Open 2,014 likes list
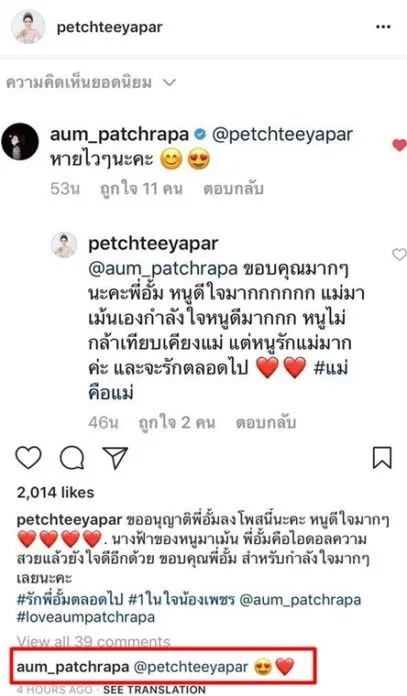Image resolution: width=407 pixels, height=696 pixels. [x=55, y=492]
